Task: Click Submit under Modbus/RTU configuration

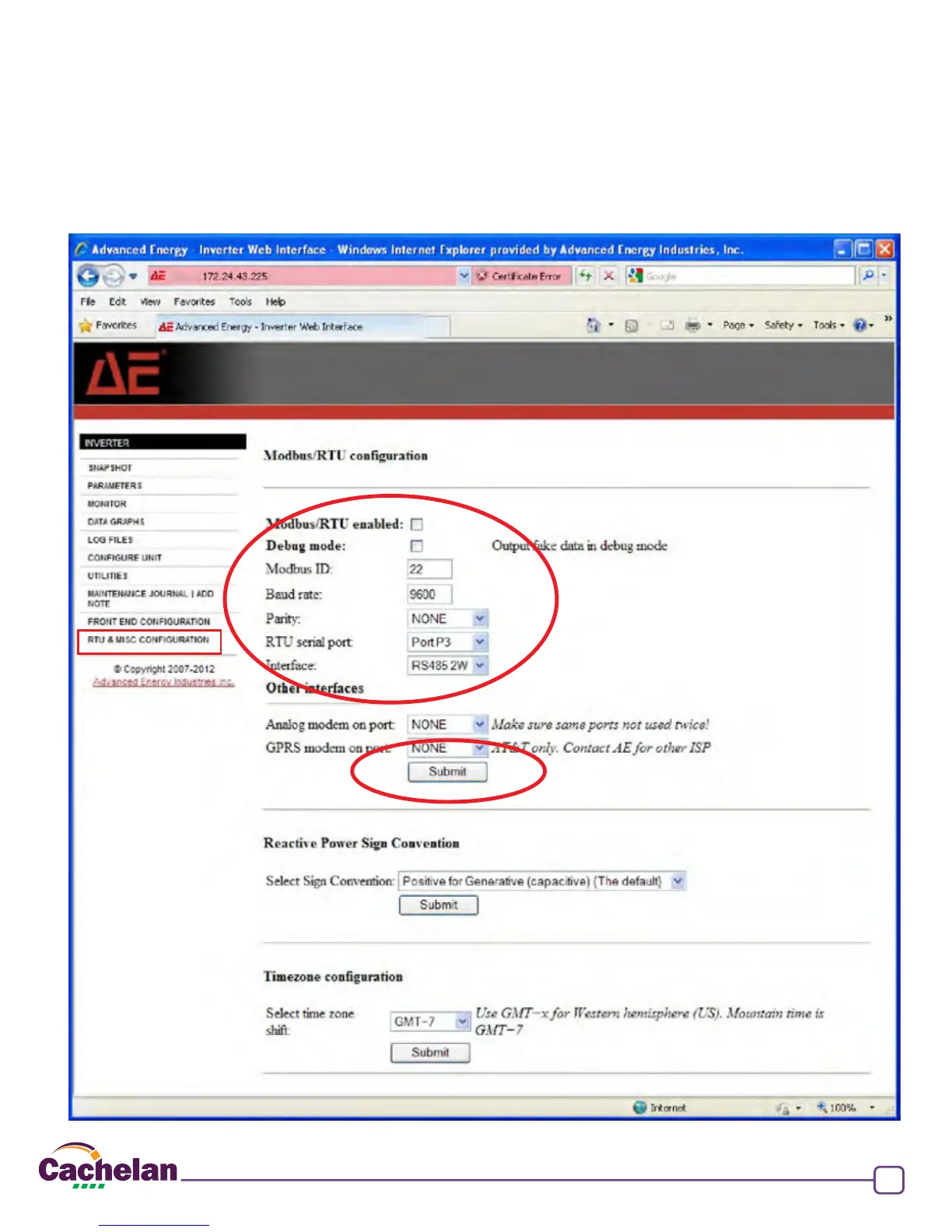Action: 447,772
